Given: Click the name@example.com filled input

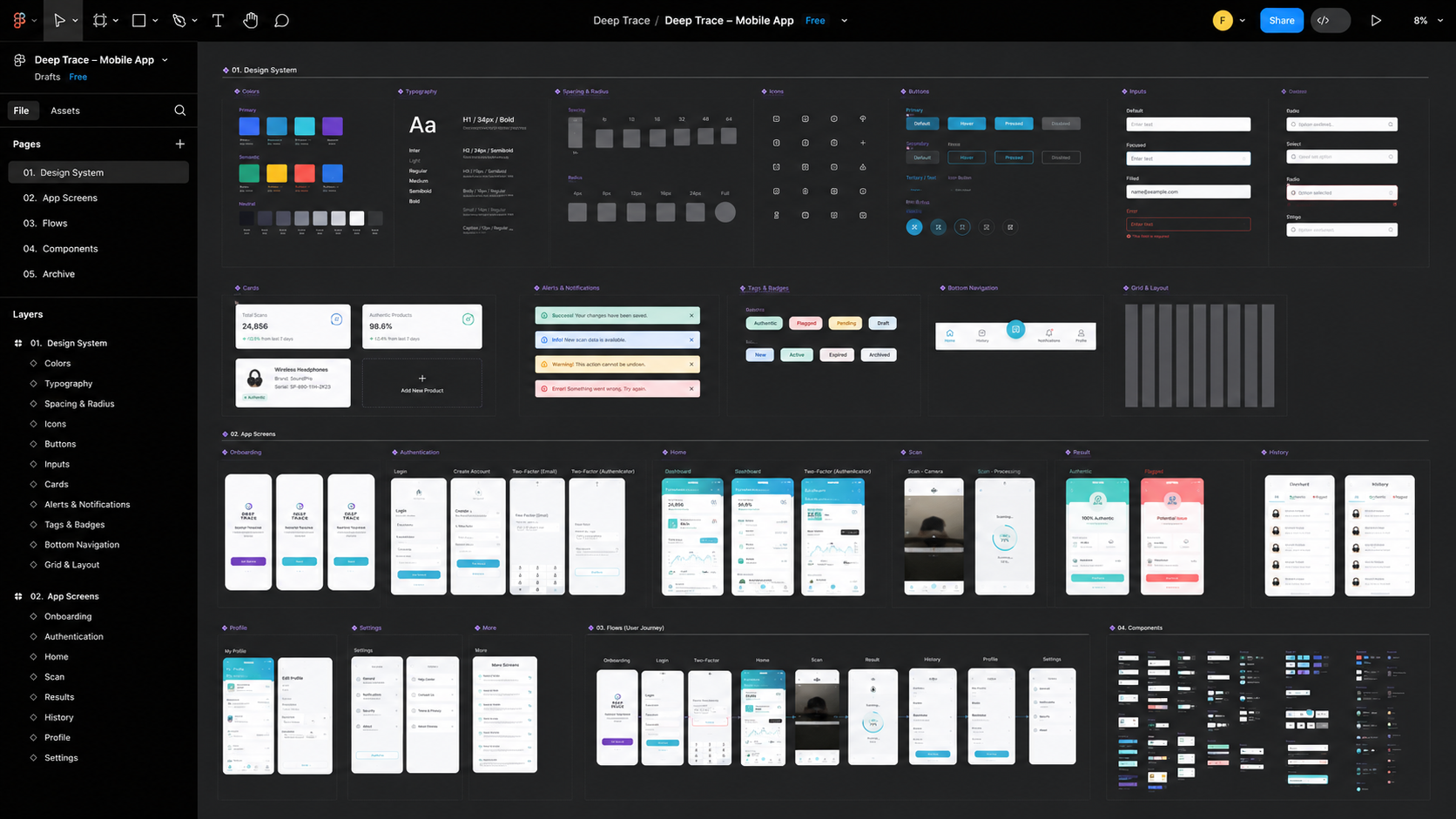Looking at the screenshot, I should (1189, 191).
